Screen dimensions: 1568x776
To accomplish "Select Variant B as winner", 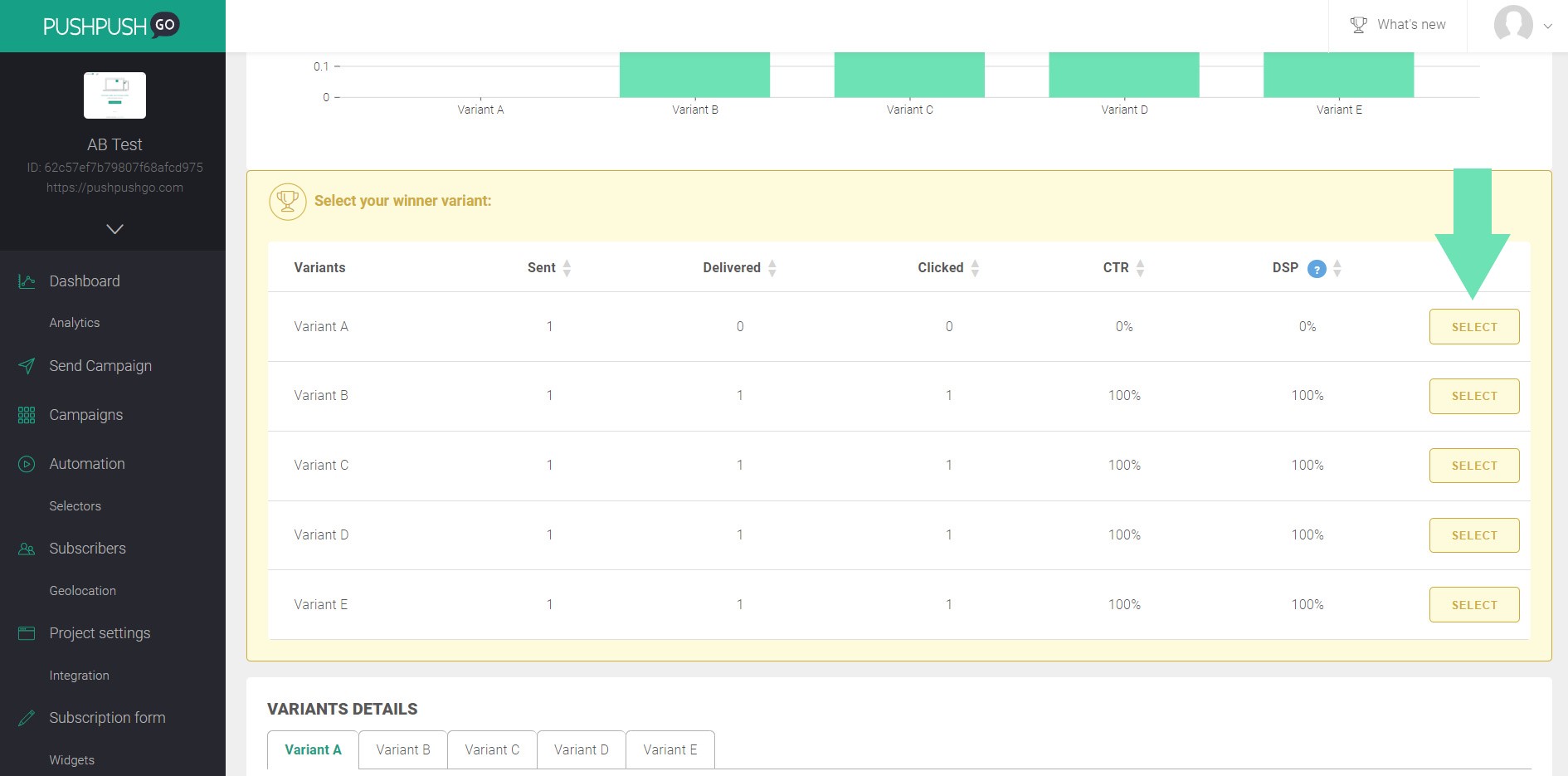I will coord(1474,396).
